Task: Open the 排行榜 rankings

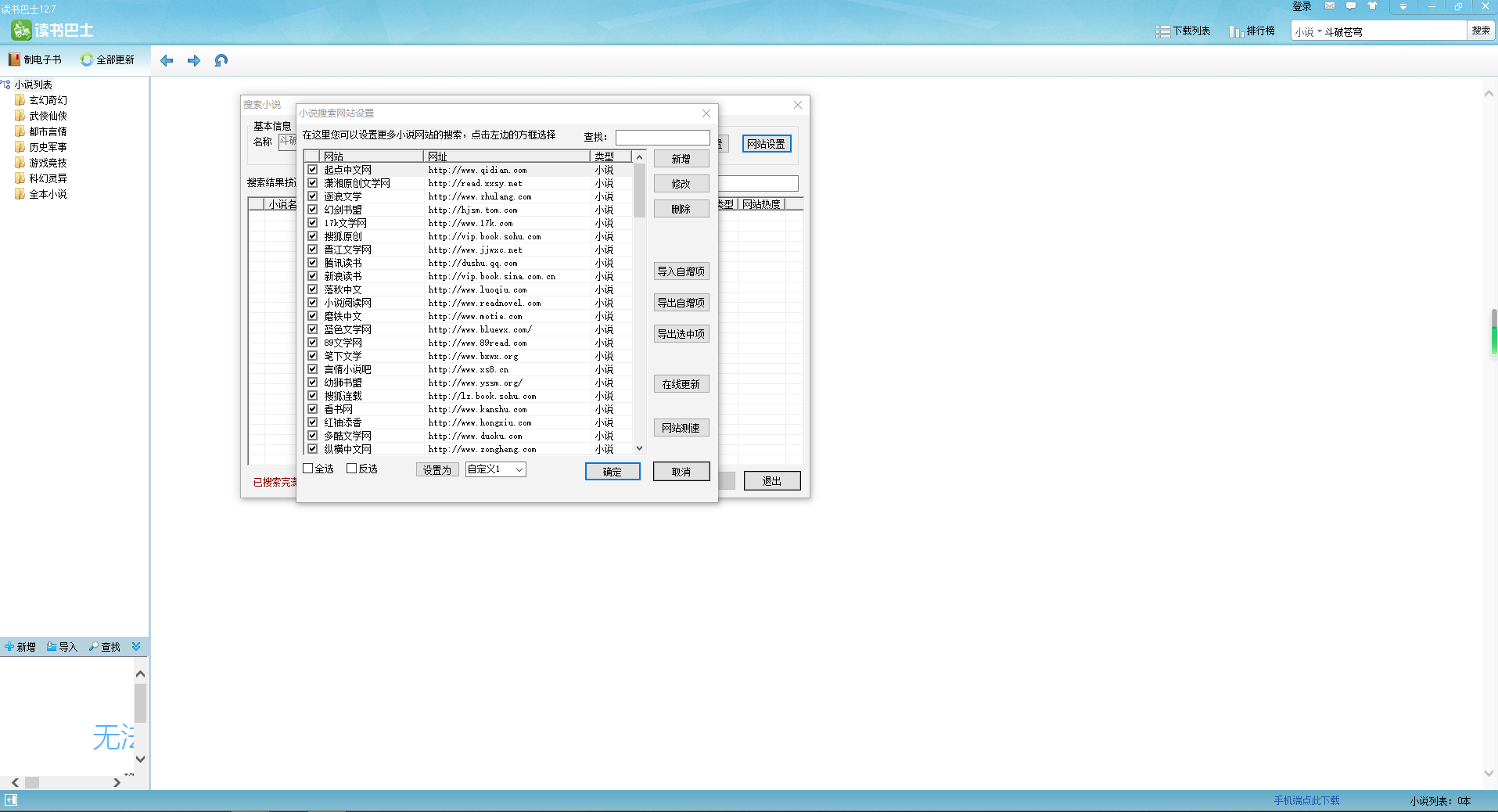Action: click(1252, 31)
